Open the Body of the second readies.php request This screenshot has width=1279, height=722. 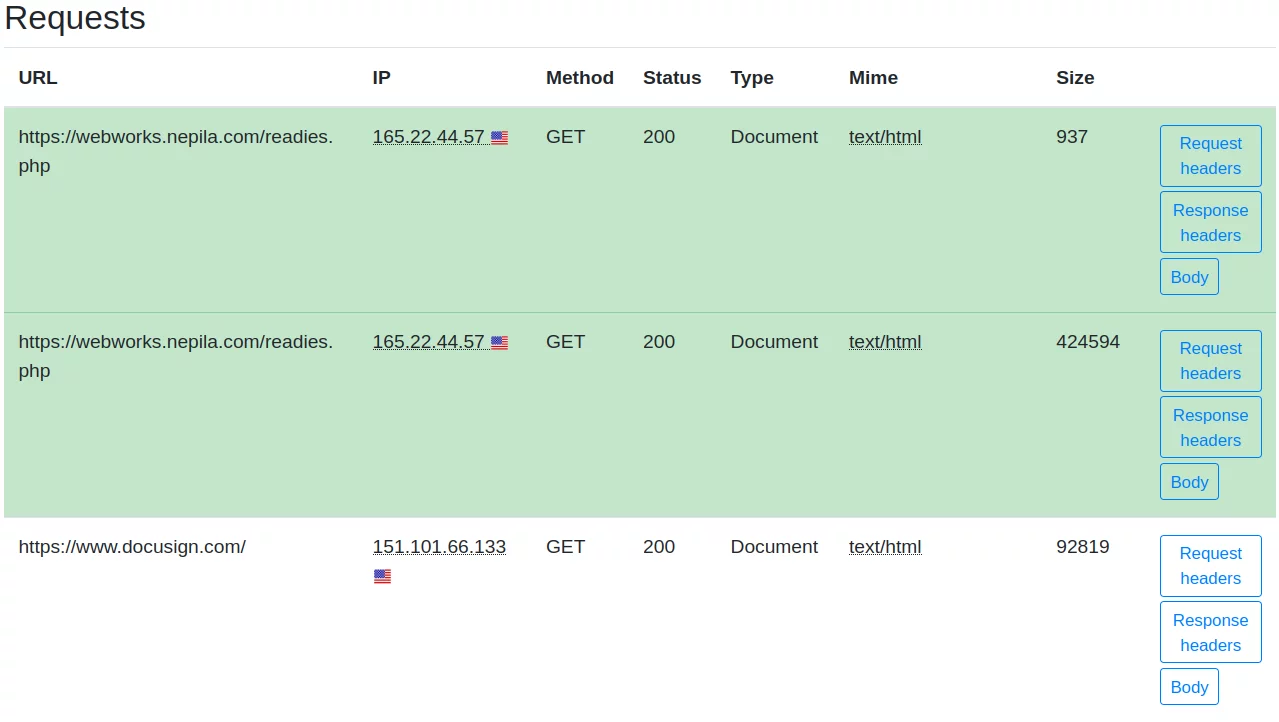coord(1188,481)
